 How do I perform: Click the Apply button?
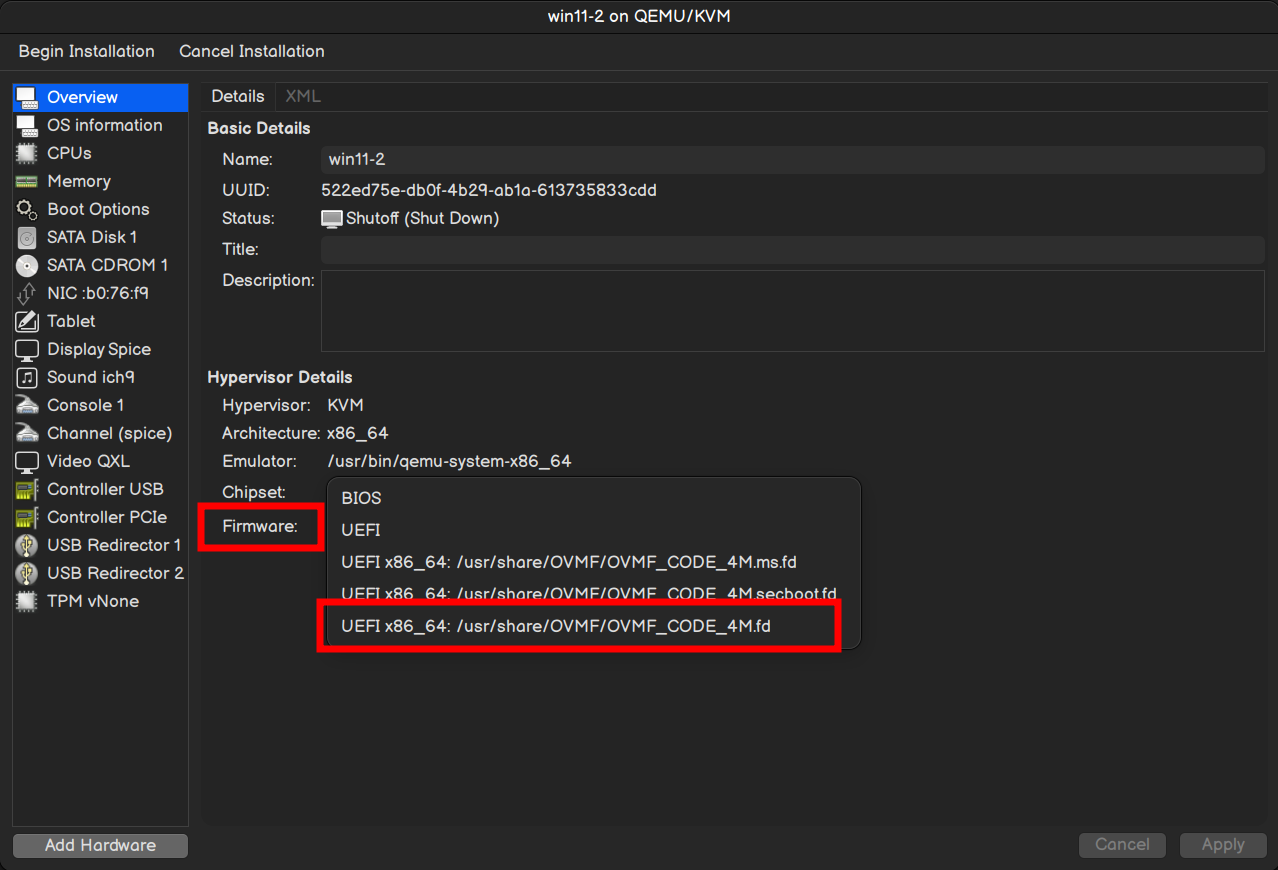(x=1223, y=845)
